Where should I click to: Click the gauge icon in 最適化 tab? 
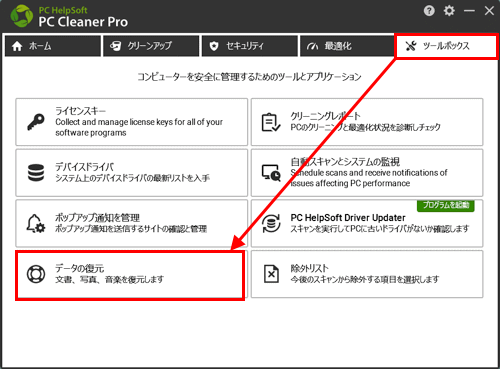point(313,46)
